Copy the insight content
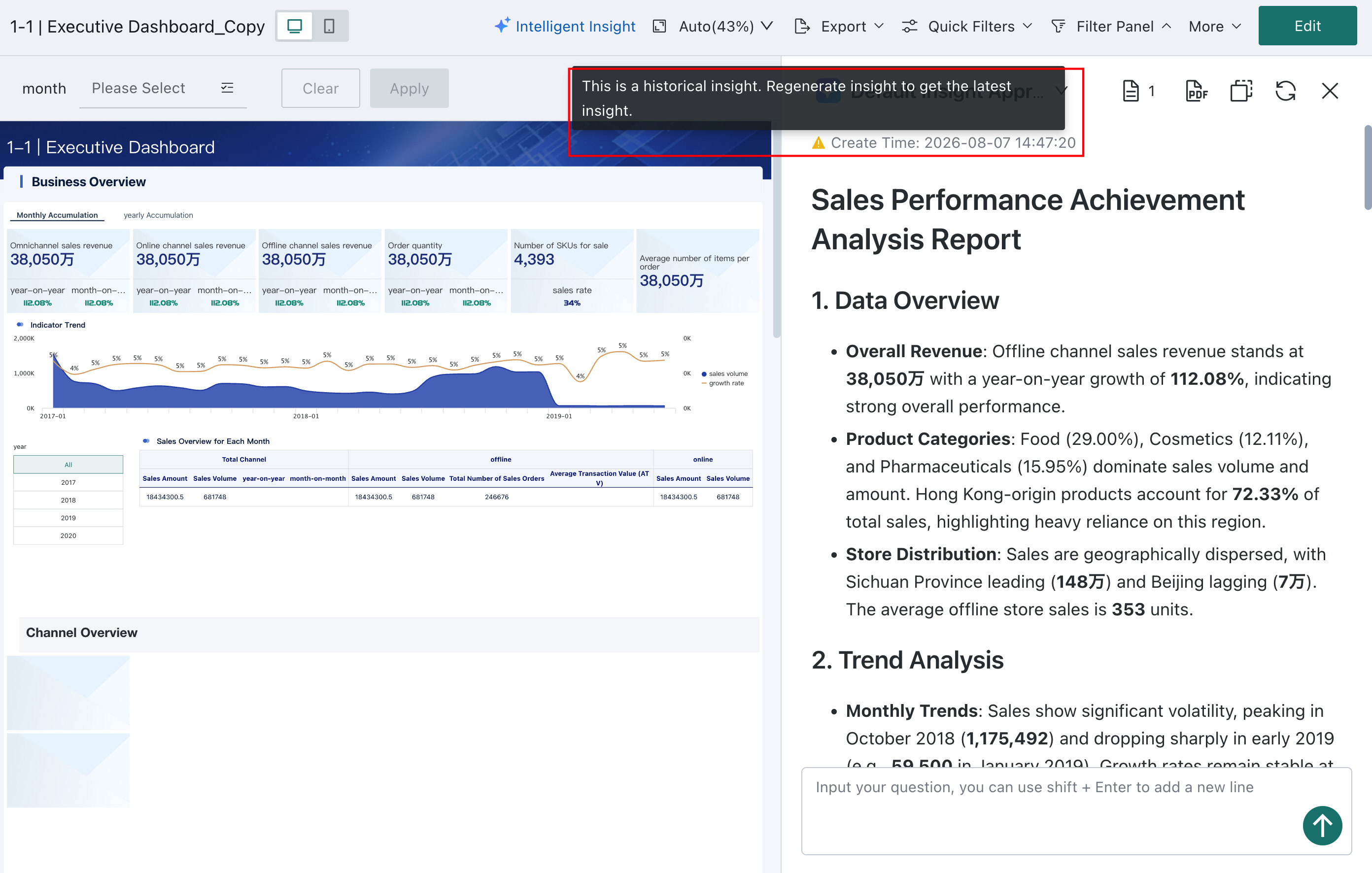The image size is (1372, 873). click(x=1241, y=91)
